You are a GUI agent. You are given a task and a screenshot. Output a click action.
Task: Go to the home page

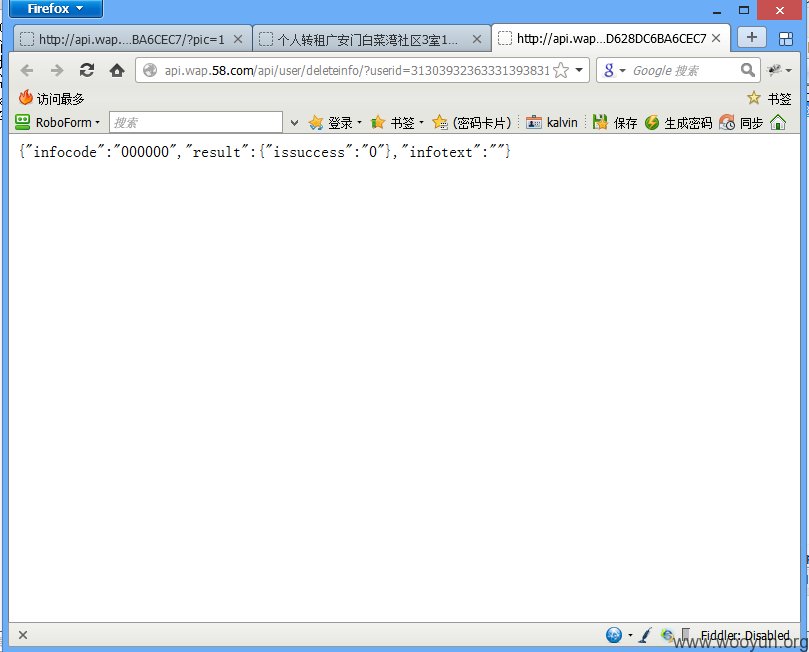point(117,70)
